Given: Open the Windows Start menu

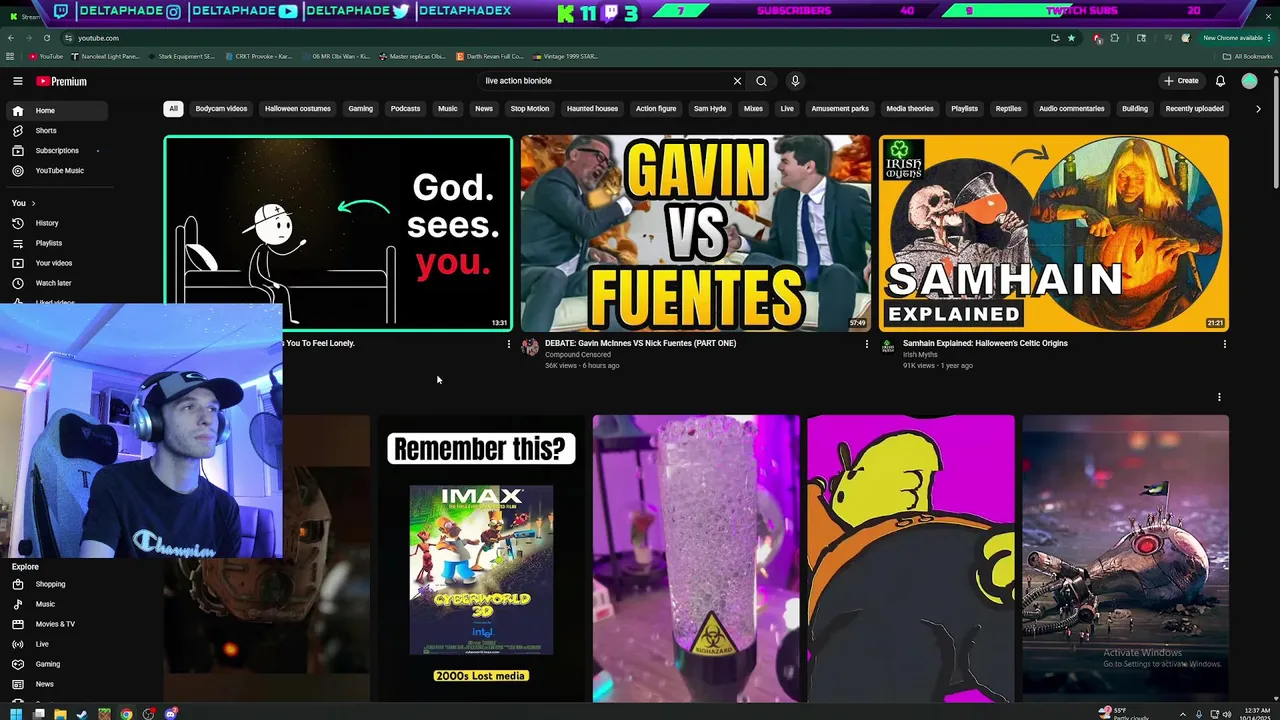Looking at the screenshot, I should pyautogui.click(x=15, y=714).
